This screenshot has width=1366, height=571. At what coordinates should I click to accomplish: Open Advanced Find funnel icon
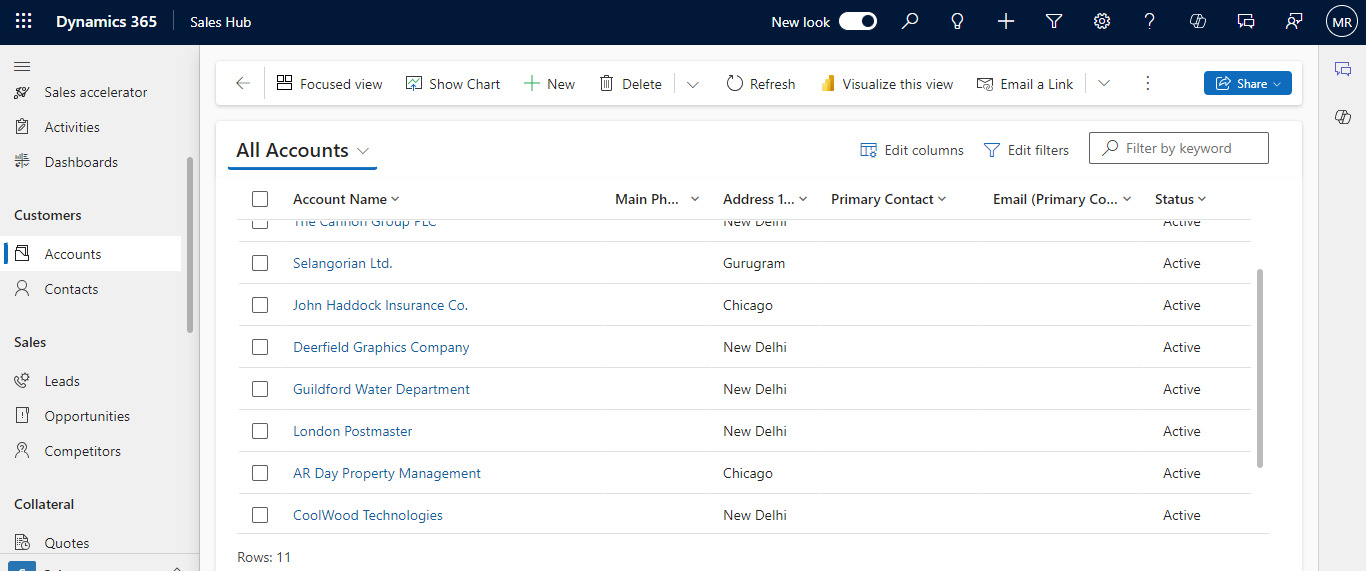(1053, 22)
